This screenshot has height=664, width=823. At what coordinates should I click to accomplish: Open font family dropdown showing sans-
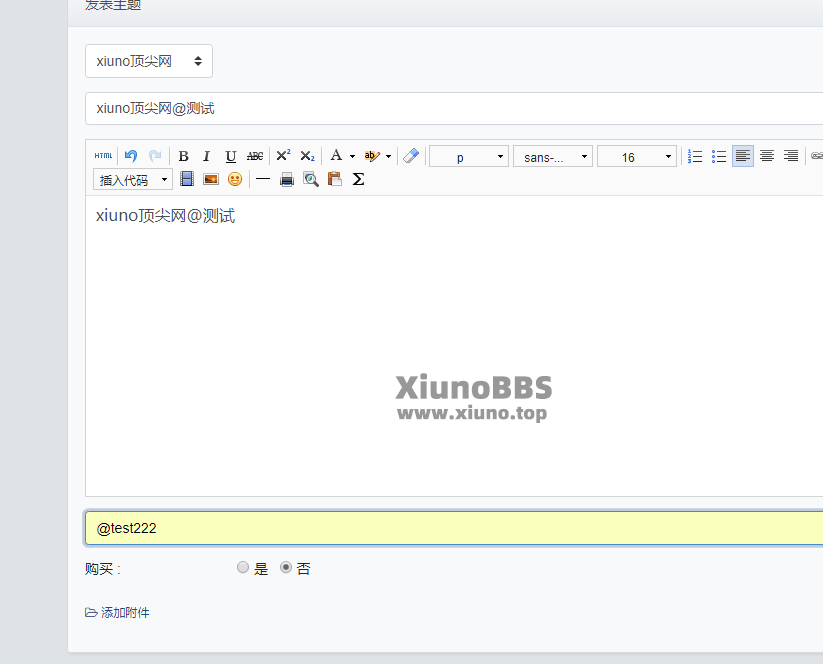[x=553, y=156]
